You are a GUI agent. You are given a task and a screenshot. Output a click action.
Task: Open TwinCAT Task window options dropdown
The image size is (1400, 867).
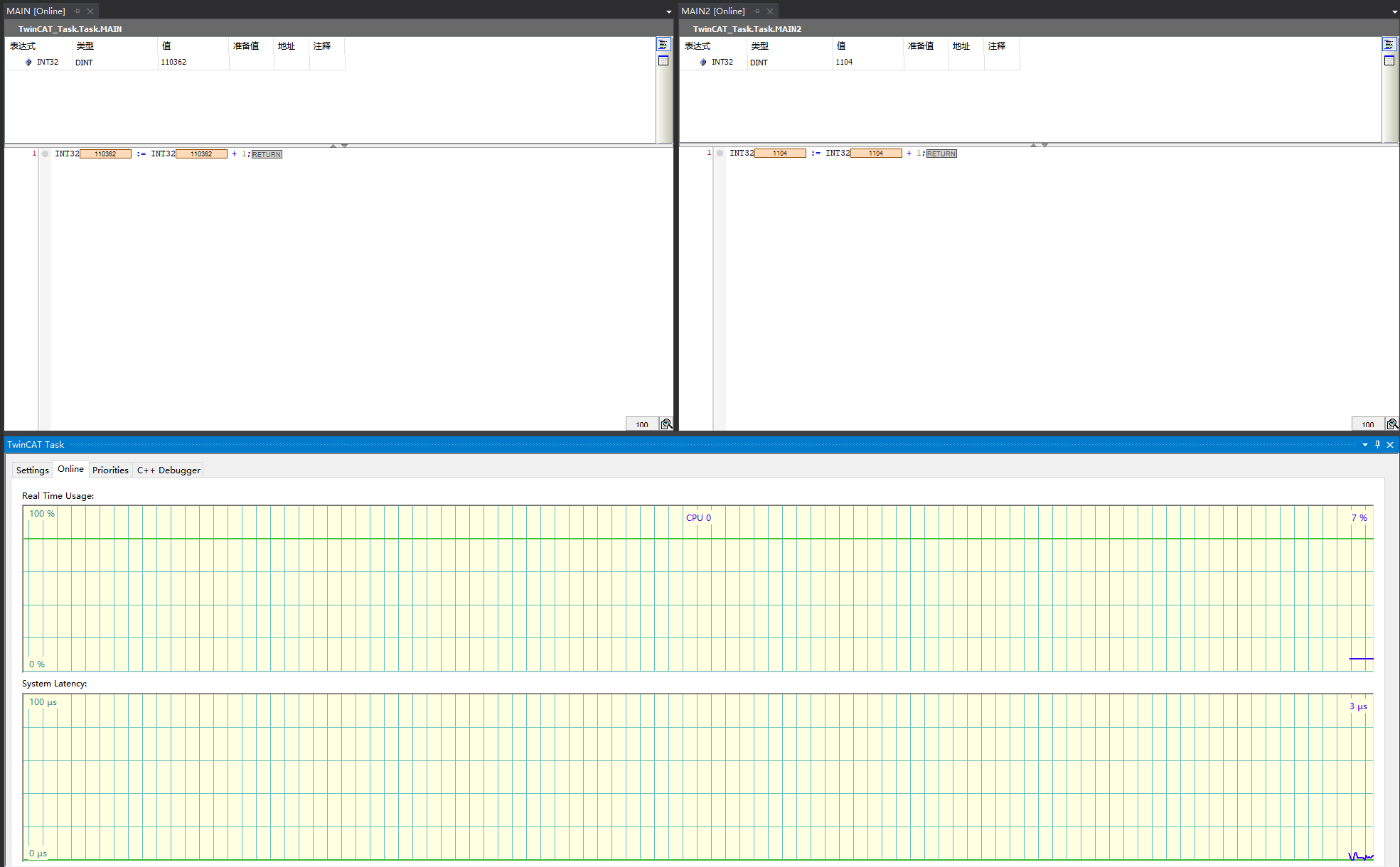click(x=1364, y=445)
